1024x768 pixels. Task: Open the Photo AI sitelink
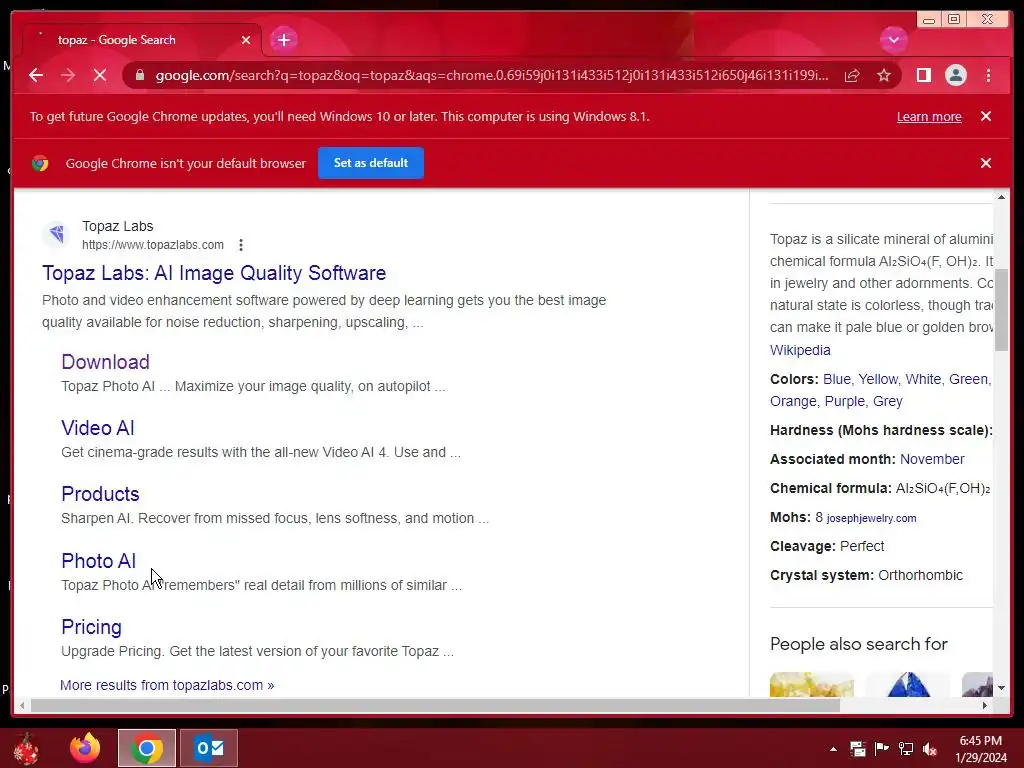(98, 560)
